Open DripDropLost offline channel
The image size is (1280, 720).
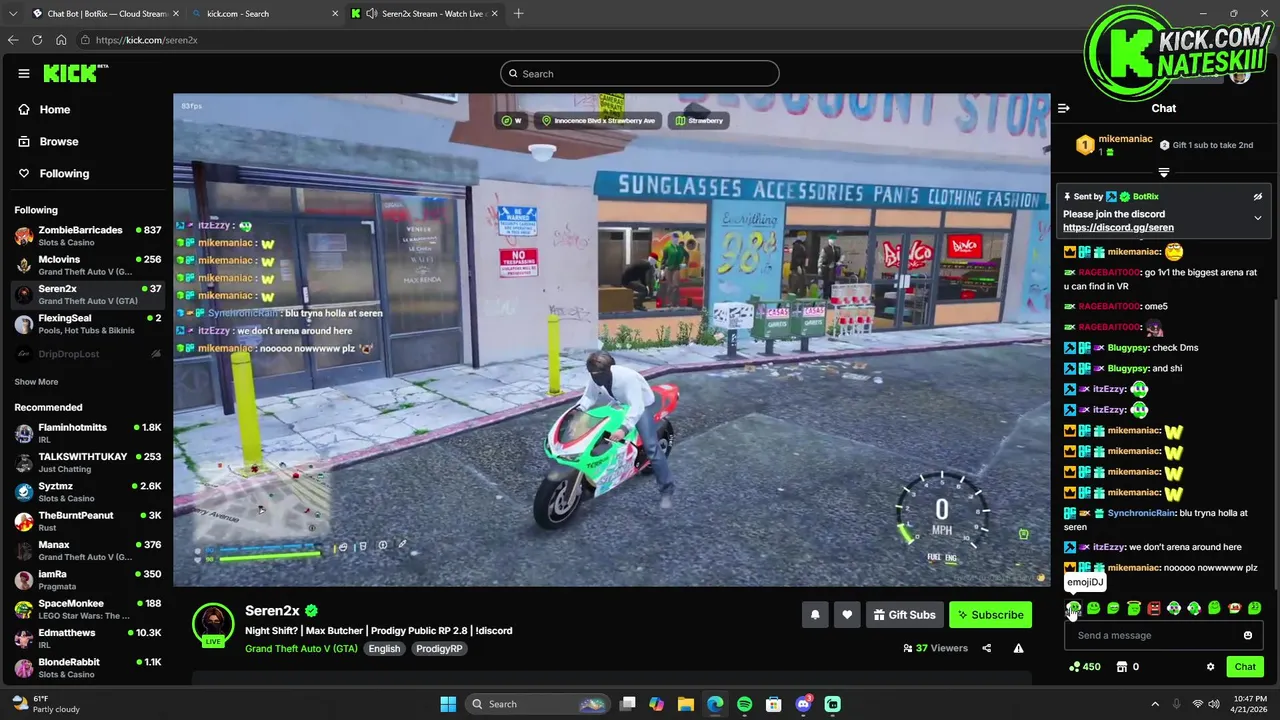(88, 354)
